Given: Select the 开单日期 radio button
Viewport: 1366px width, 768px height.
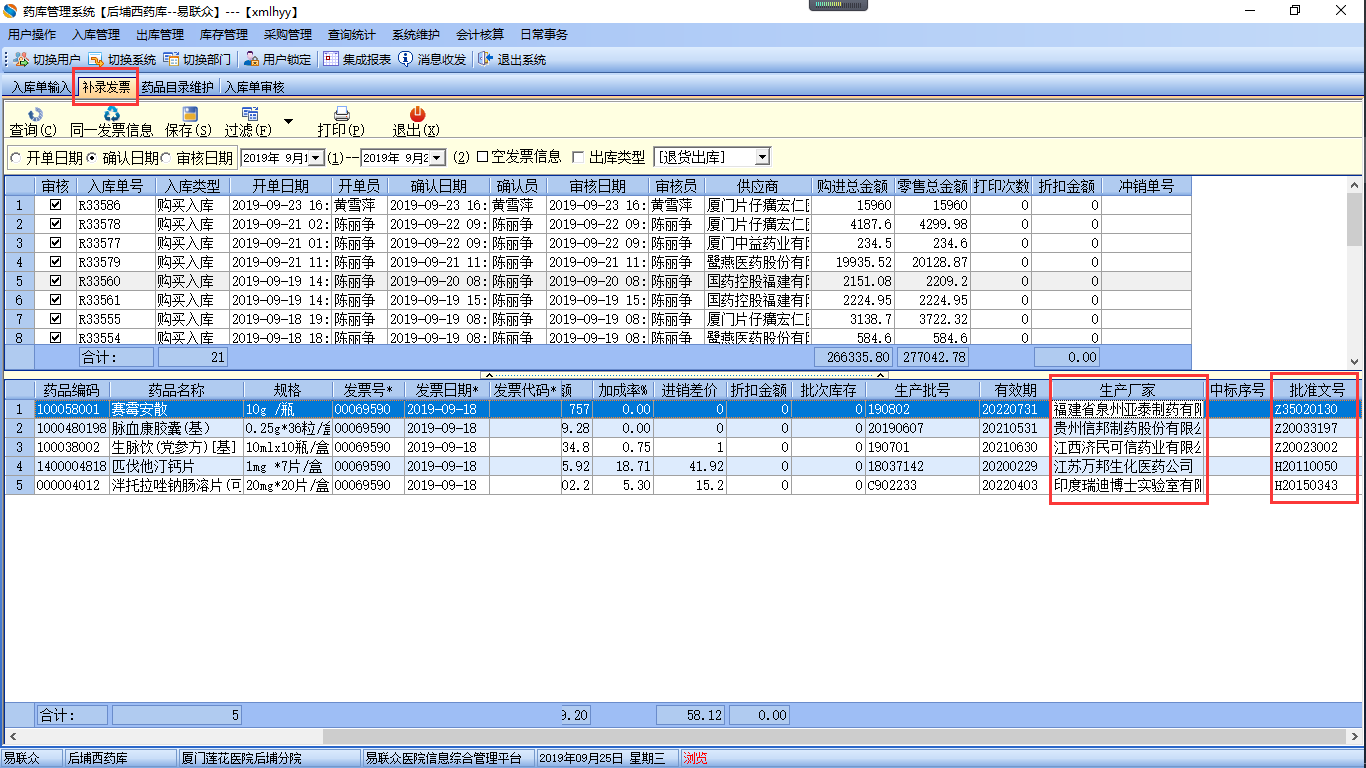Looking at the screenshot, I should point(15,158).
